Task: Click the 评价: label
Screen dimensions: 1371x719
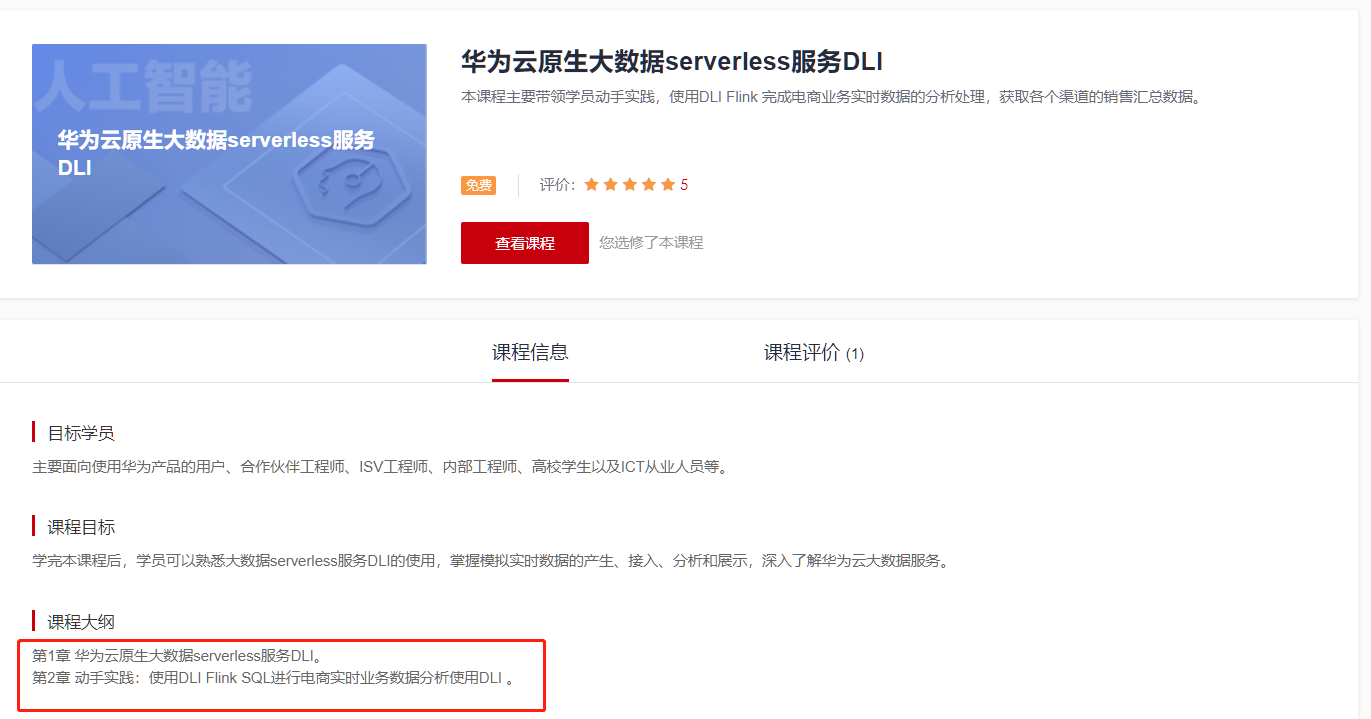Action: (x=558, y=185)
